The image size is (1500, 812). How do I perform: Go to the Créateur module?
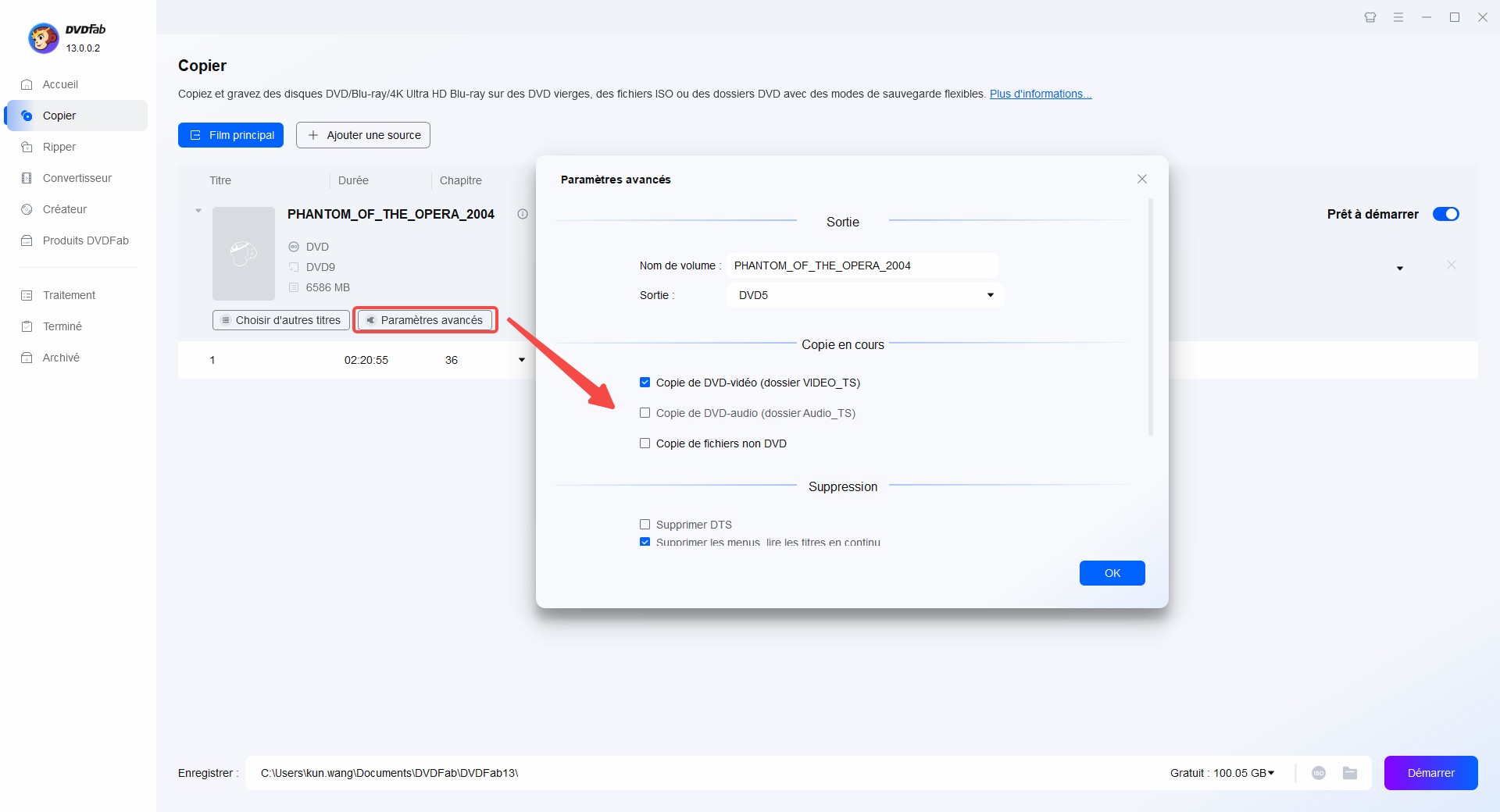pyautogui.click(x=64, y=209)
